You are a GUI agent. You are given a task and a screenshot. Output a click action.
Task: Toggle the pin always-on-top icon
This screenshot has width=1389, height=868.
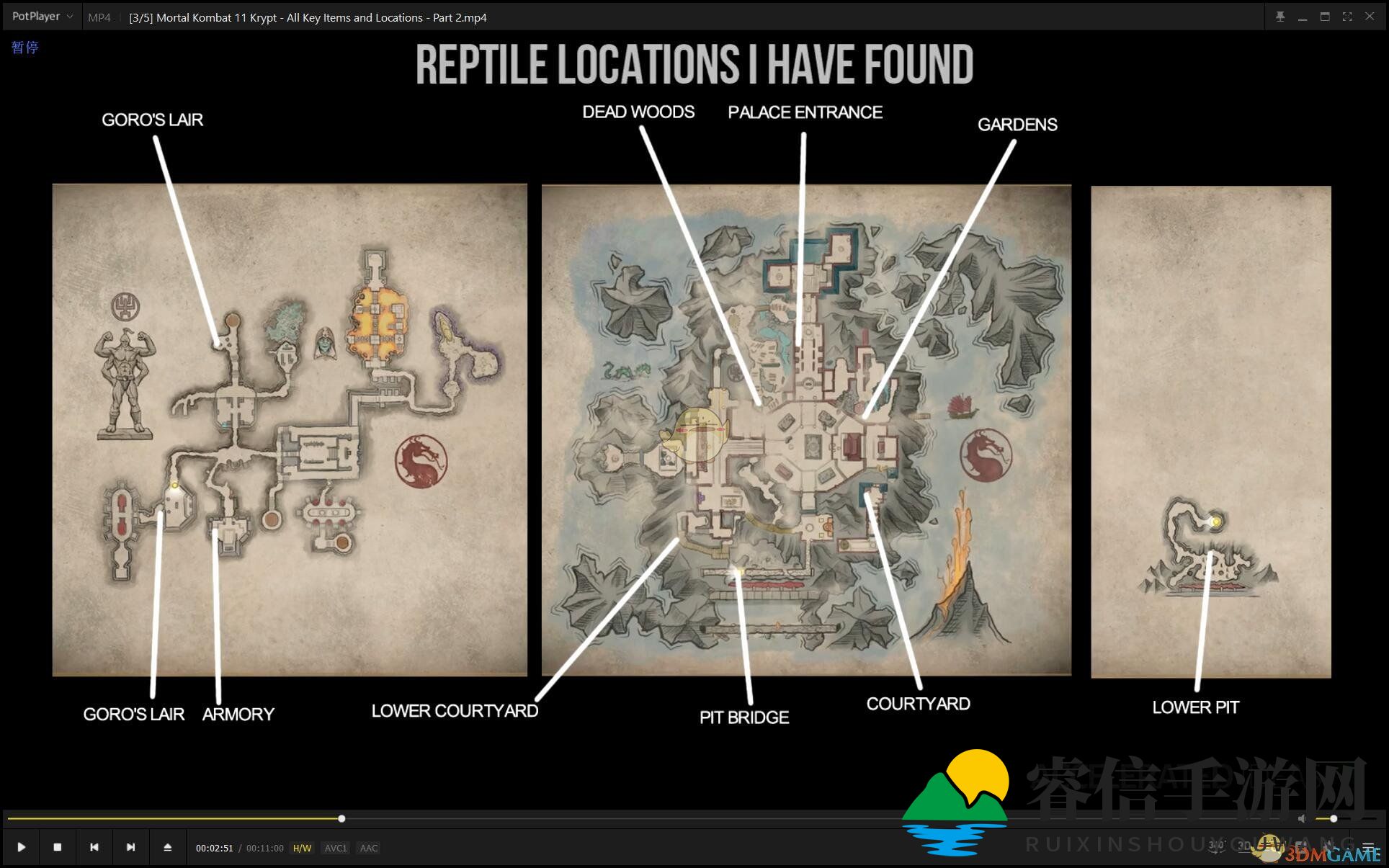(x=1280, y=17)
